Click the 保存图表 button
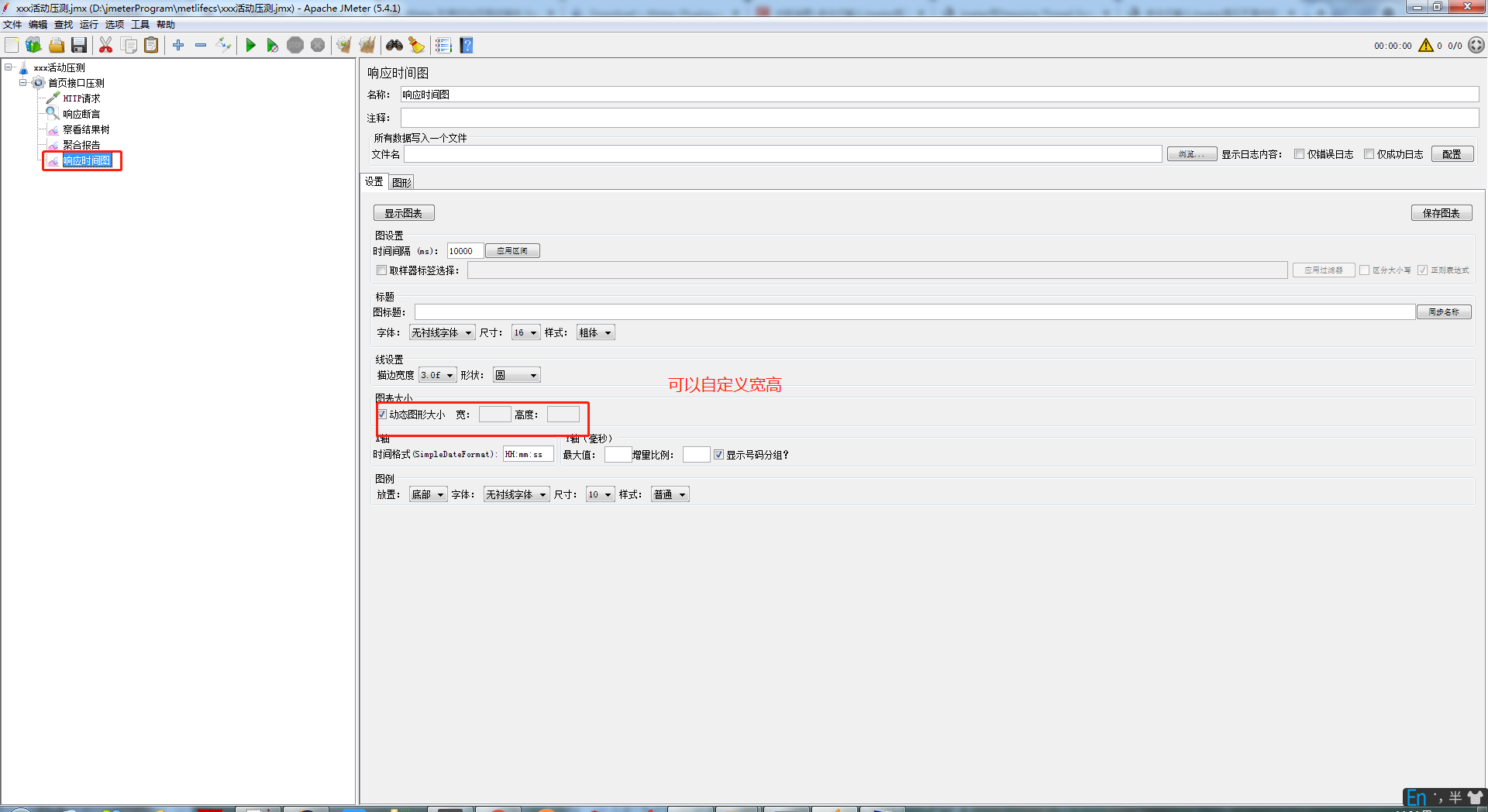Image resolution: width=1488 pixels, height=812 pixels. pos(1441,213)
